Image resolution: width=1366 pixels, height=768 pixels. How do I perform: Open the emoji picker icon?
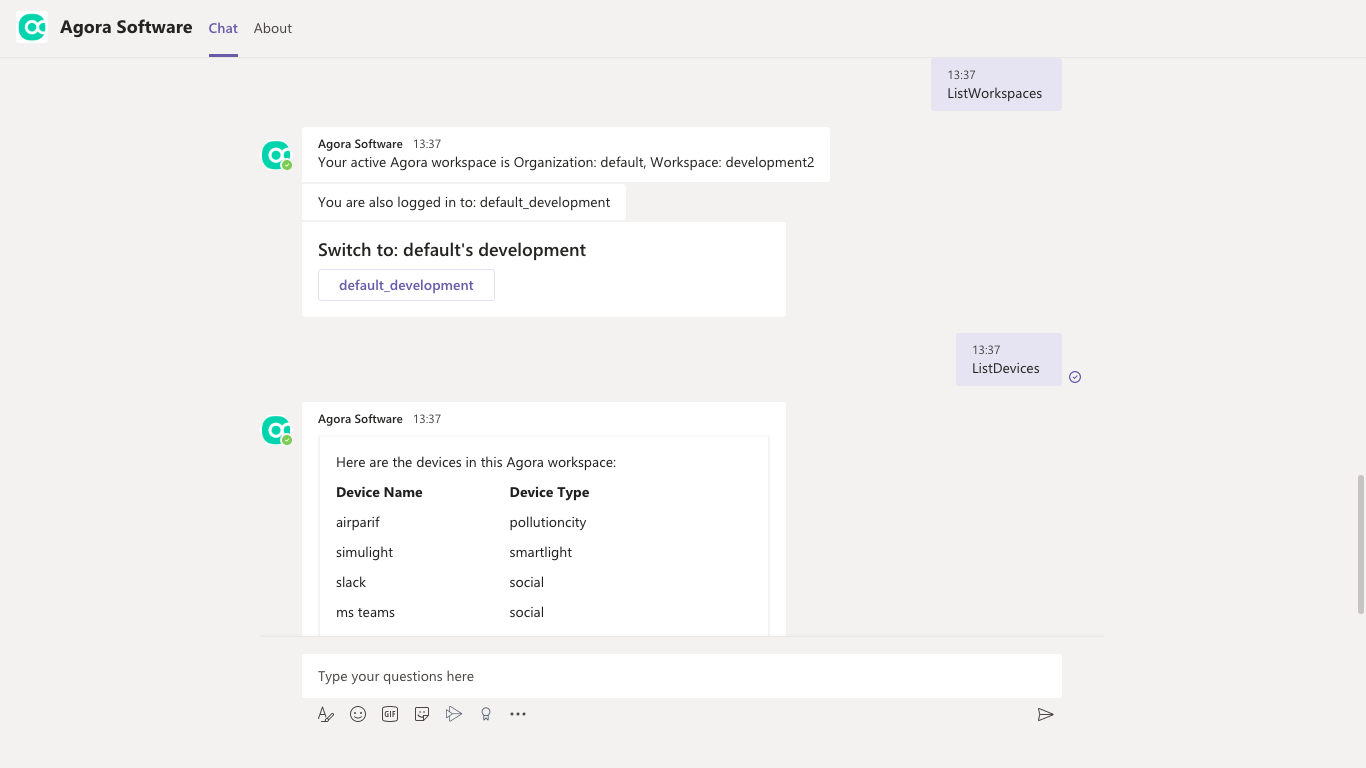[x=358, y=714]
